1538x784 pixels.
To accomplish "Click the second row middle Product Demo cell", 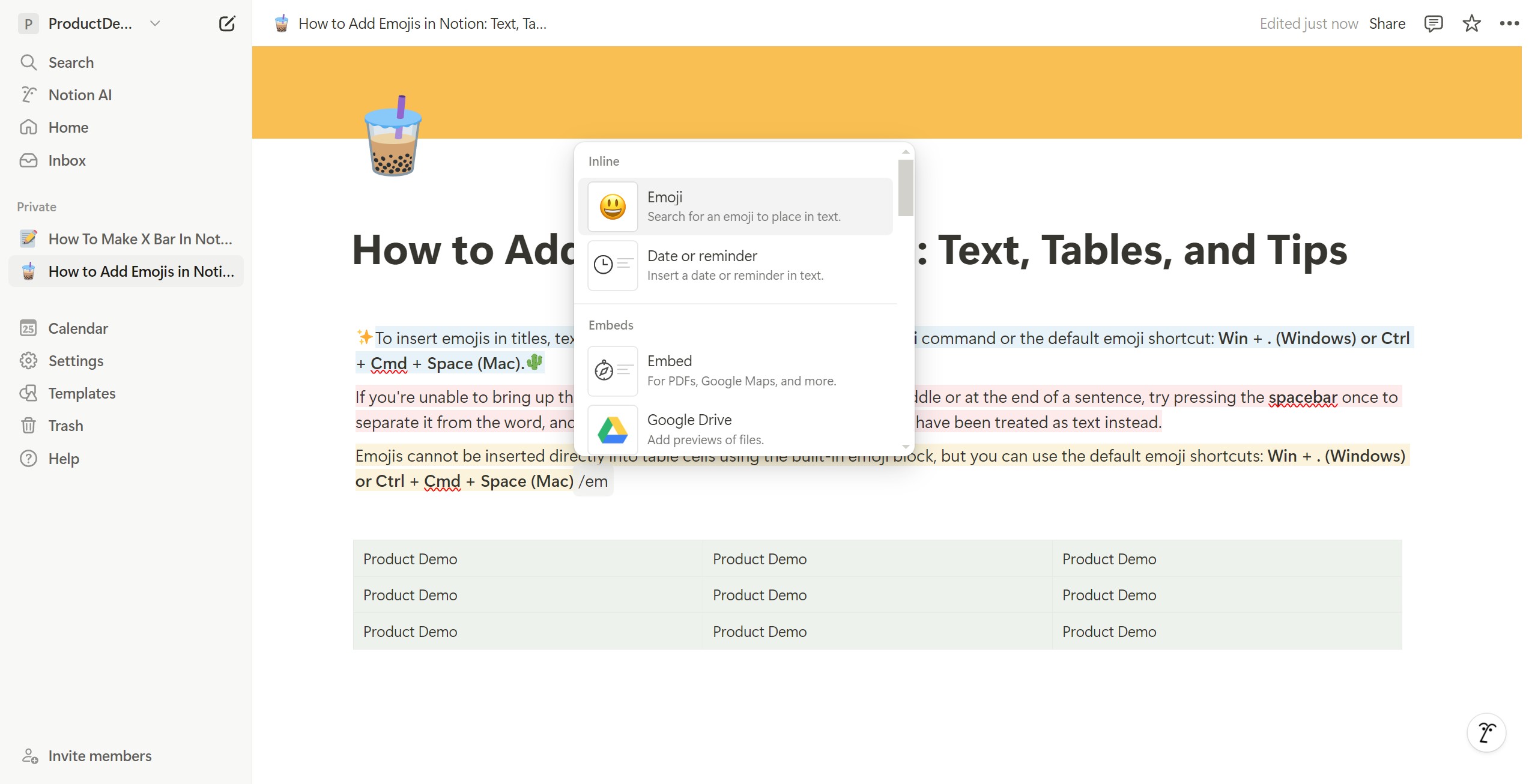I will (x=877, y=595).
